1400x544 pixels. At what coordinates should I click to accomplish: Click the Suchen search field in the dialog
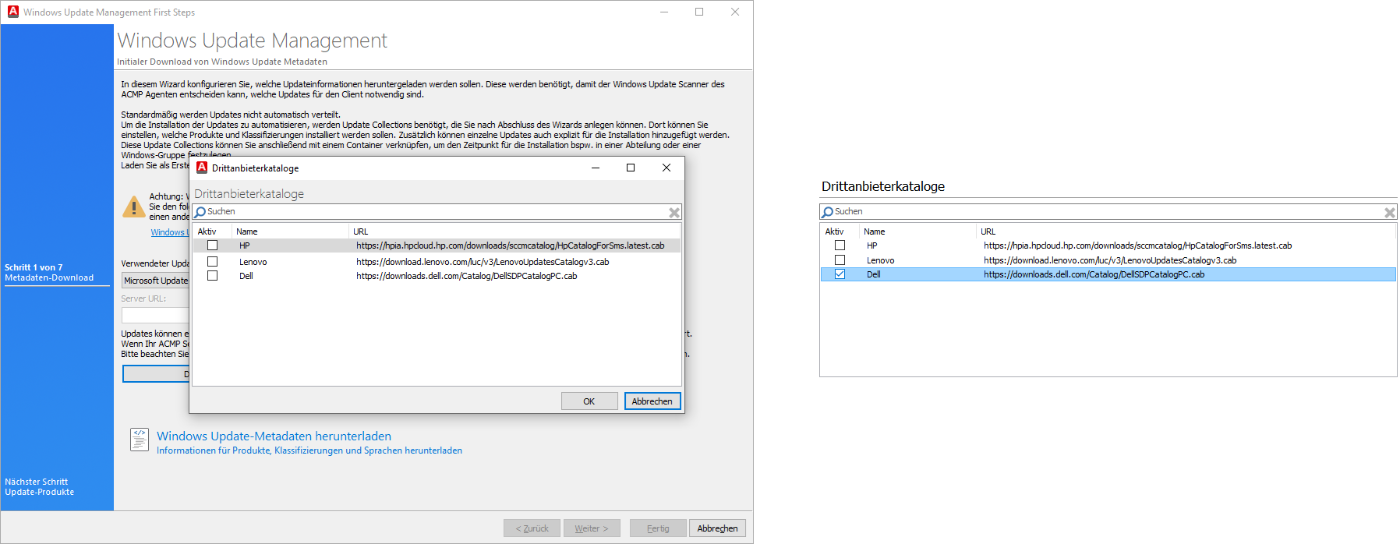pos(430,212)
